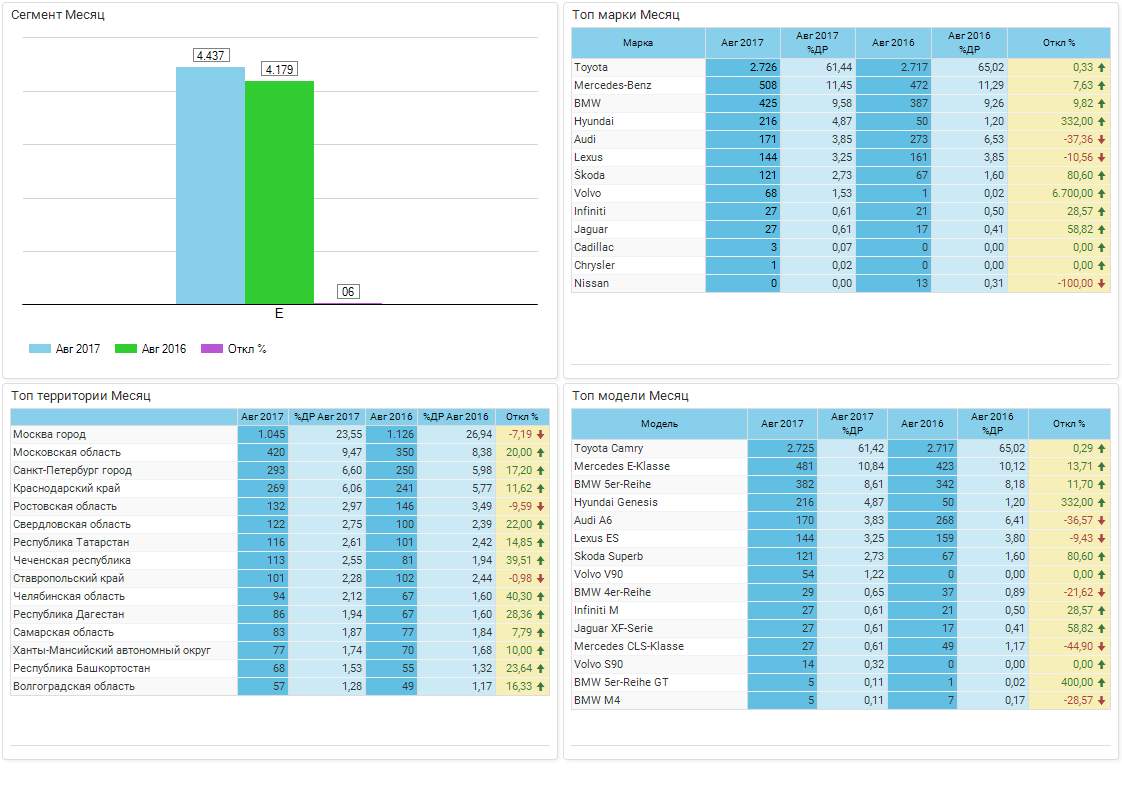1122x793 pixels.
Task: Click the Авг 2017 legend label
Action: pyautogui.click(x=78, y=349)
